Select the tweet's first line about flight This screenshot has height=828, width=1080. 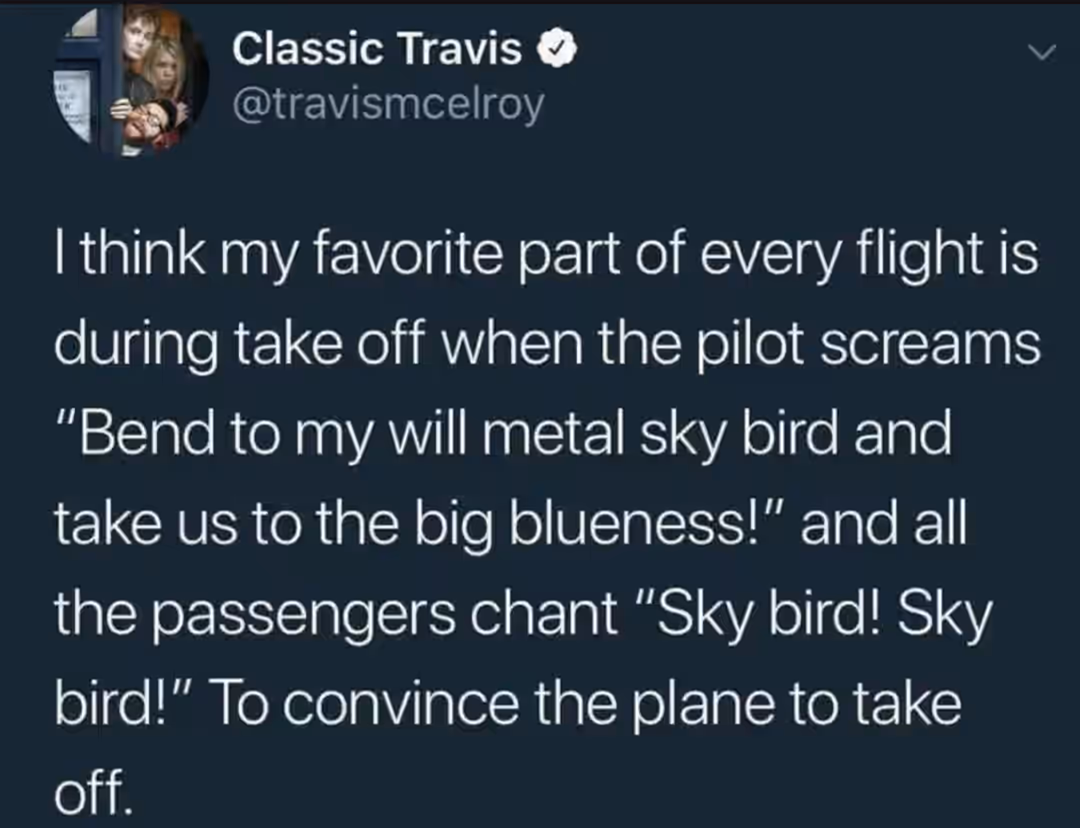[x=546, y=255]
